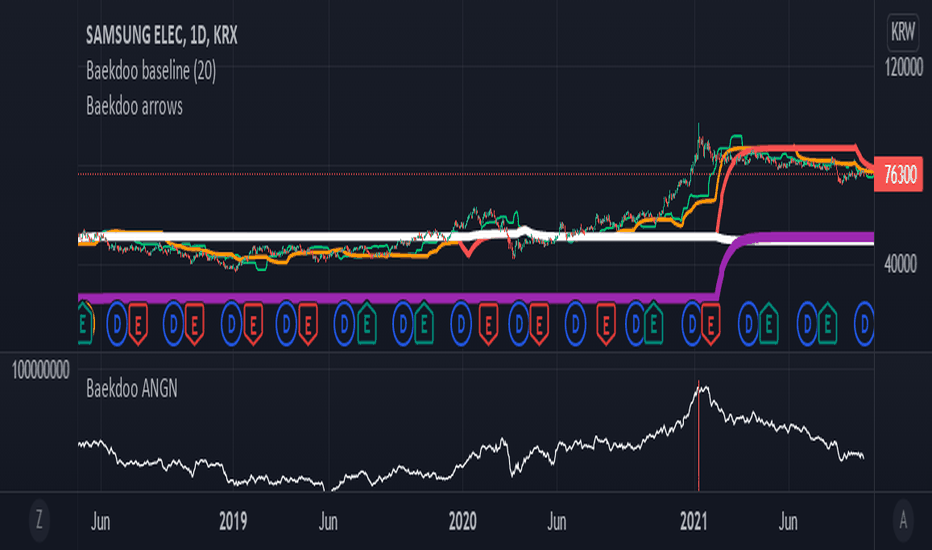Click the 2021 label on the time axis
The image size is (932, 550).
coord(694,521)
